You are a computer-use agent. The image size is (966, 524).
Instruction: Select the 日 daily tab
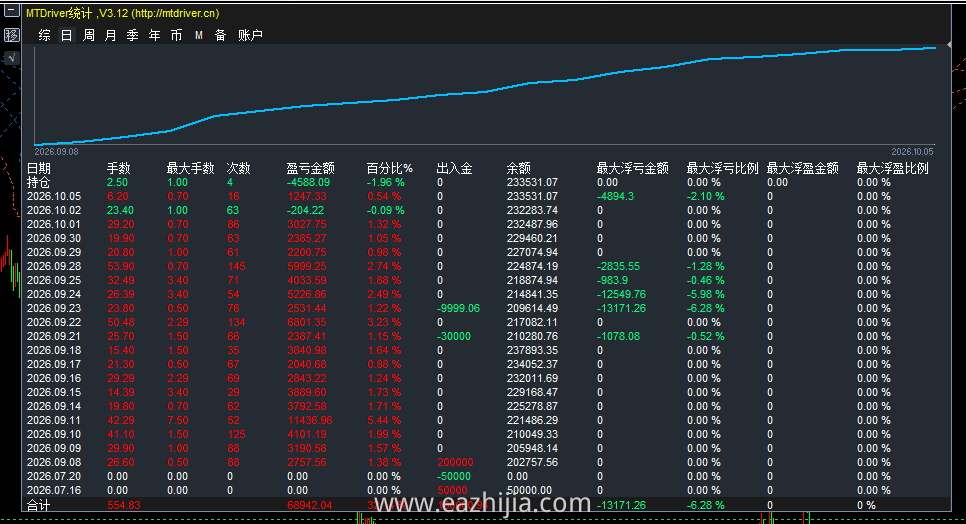click(67, 35)
